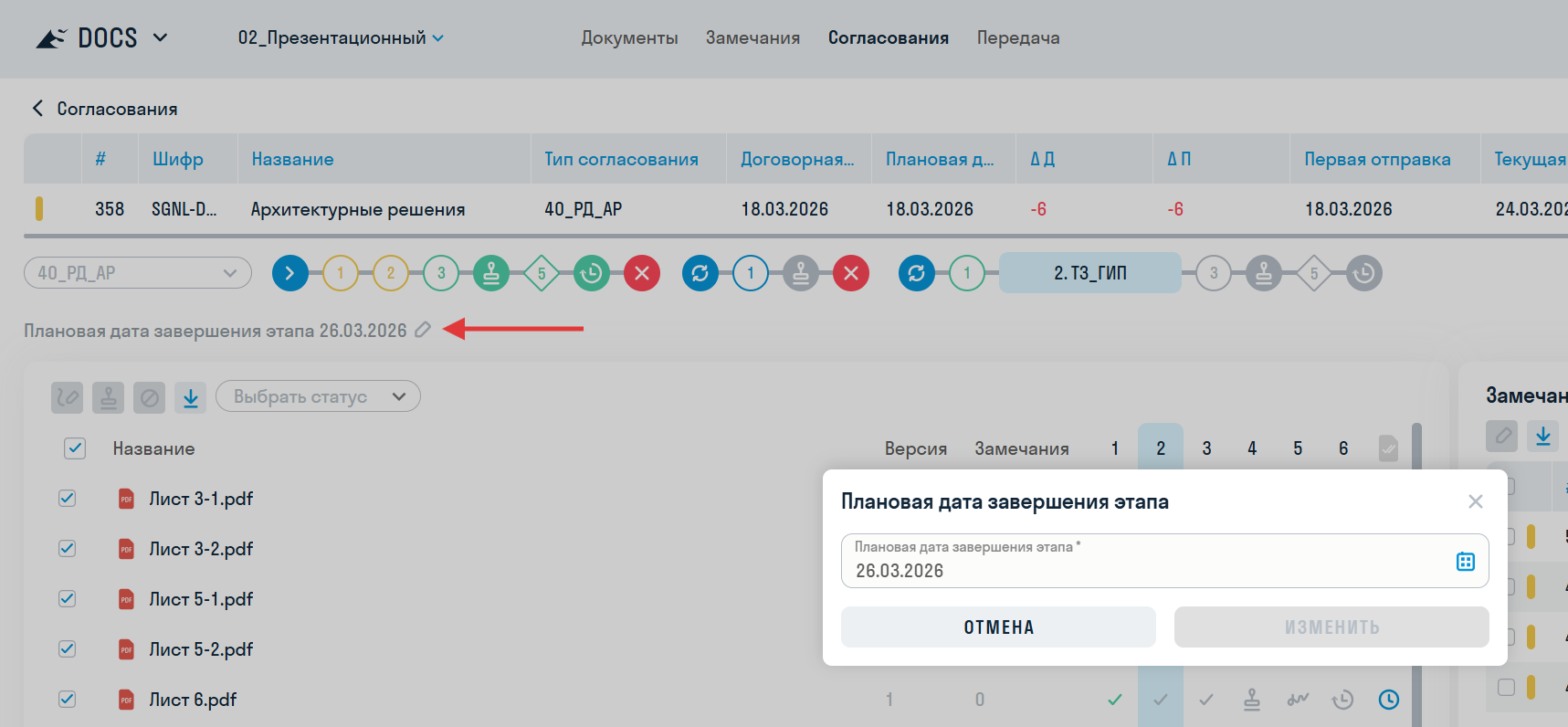This screenshot has height=727, width=1568.
Task: Click the gray double-check document icon after column 6
Action: (x=1388, y=448)
